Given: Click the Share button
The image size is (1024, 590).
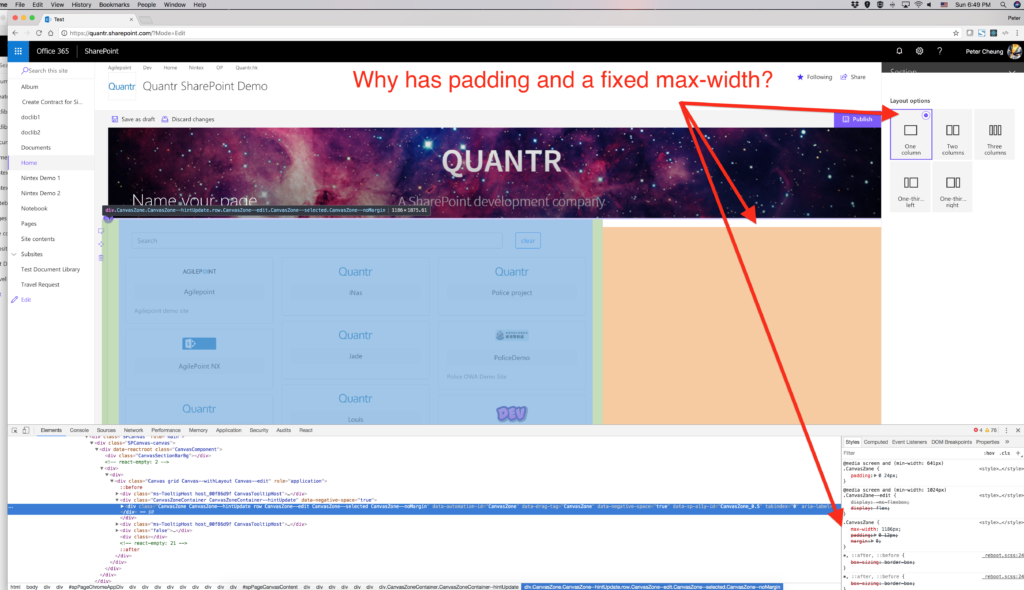Looking at the screenshot, I should click(x=853, y=77).
